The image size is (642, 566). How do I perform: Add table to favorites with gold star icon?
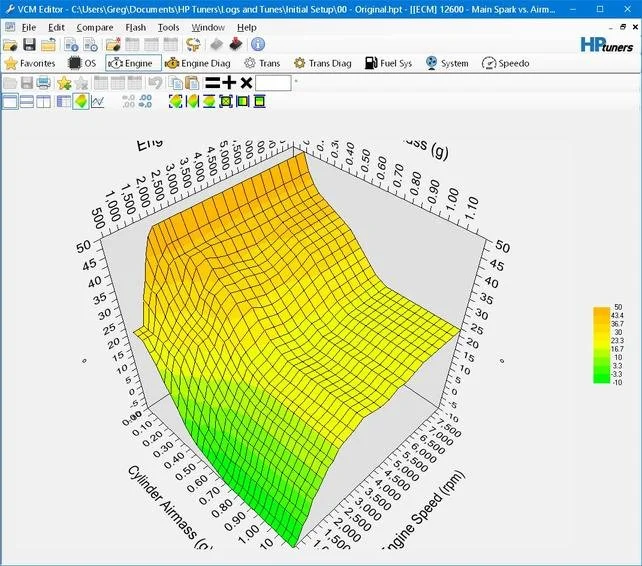[64, 83]
